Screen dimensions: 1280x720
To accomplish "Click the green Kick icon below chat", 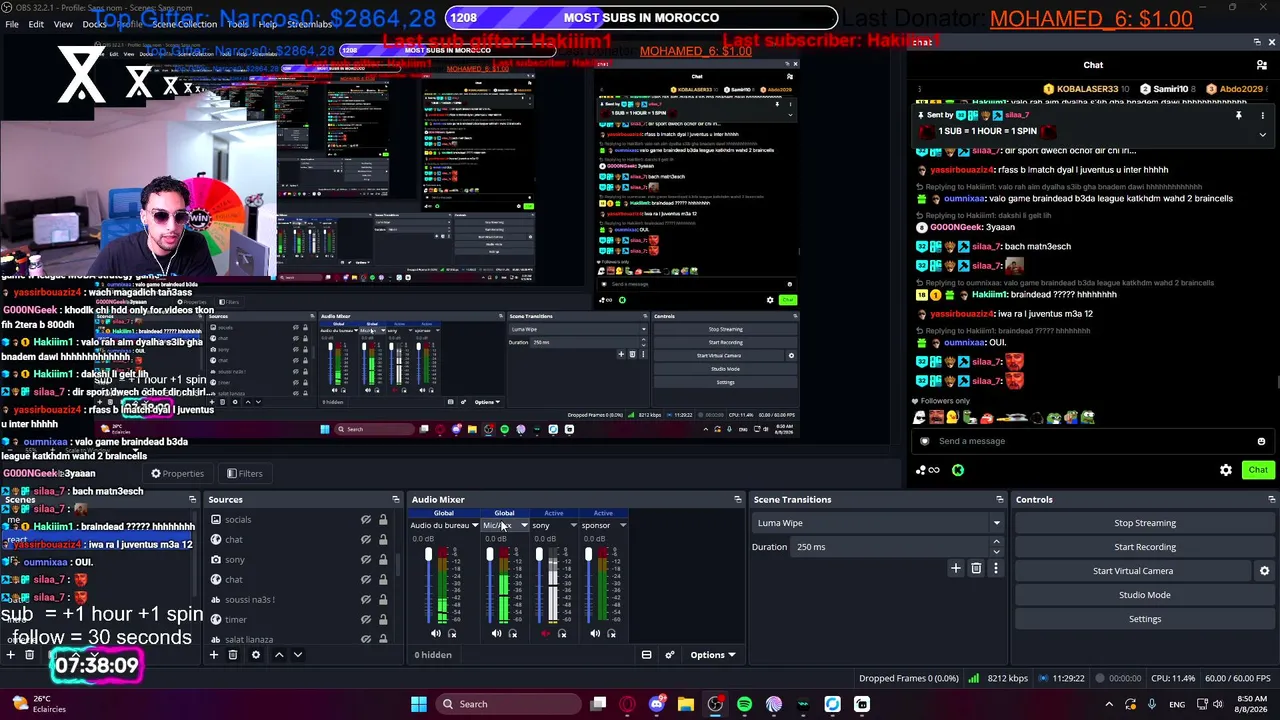I will click(958, 470).
